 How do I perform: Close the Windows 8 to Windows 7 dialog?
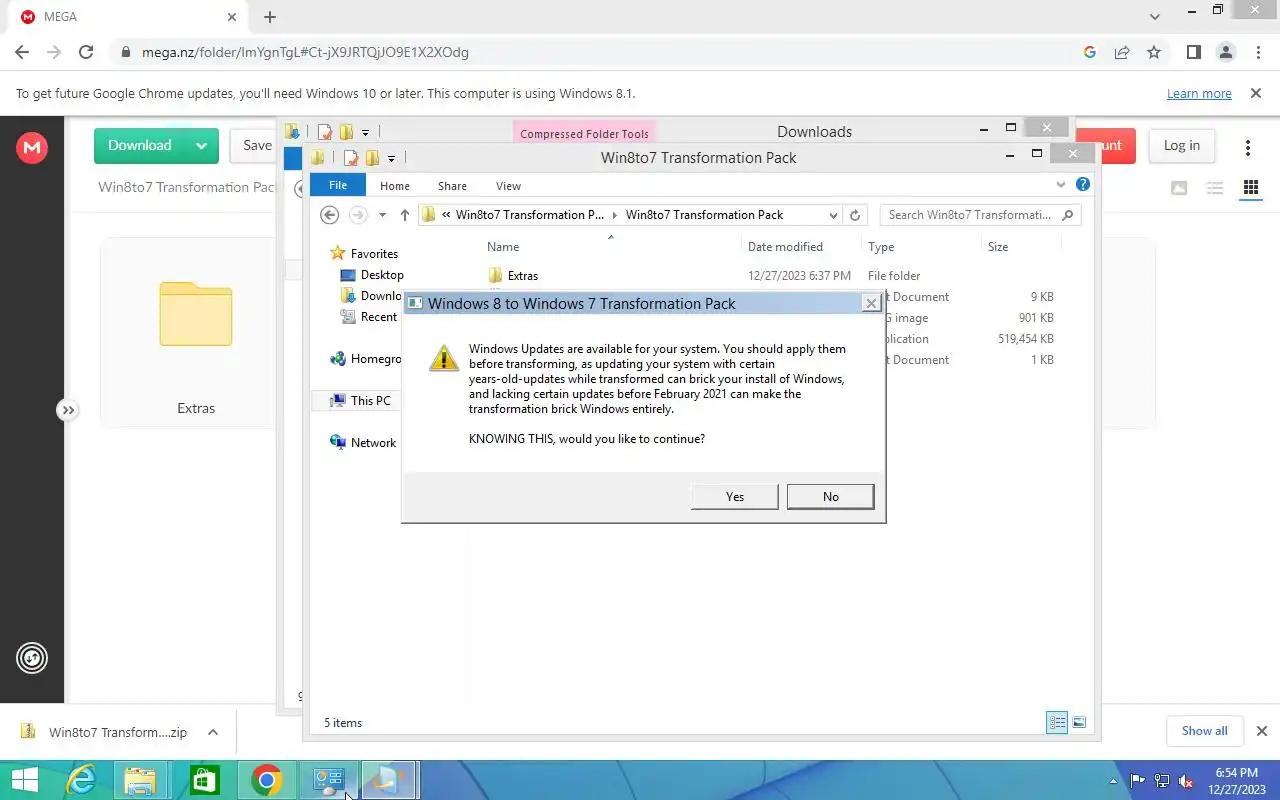point(871,303)
